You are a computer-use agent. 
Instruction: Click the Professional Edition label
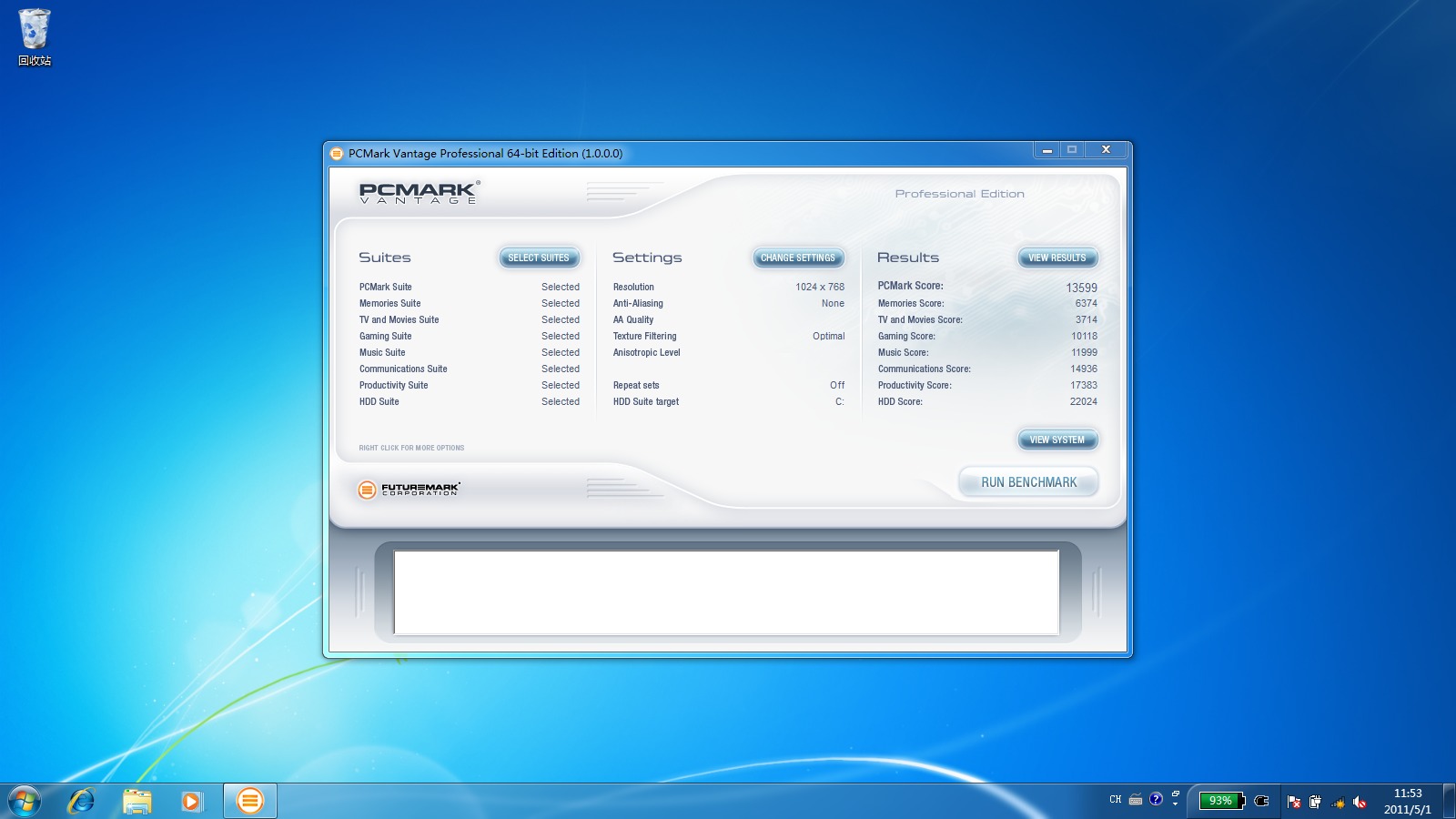coord(959,194)
